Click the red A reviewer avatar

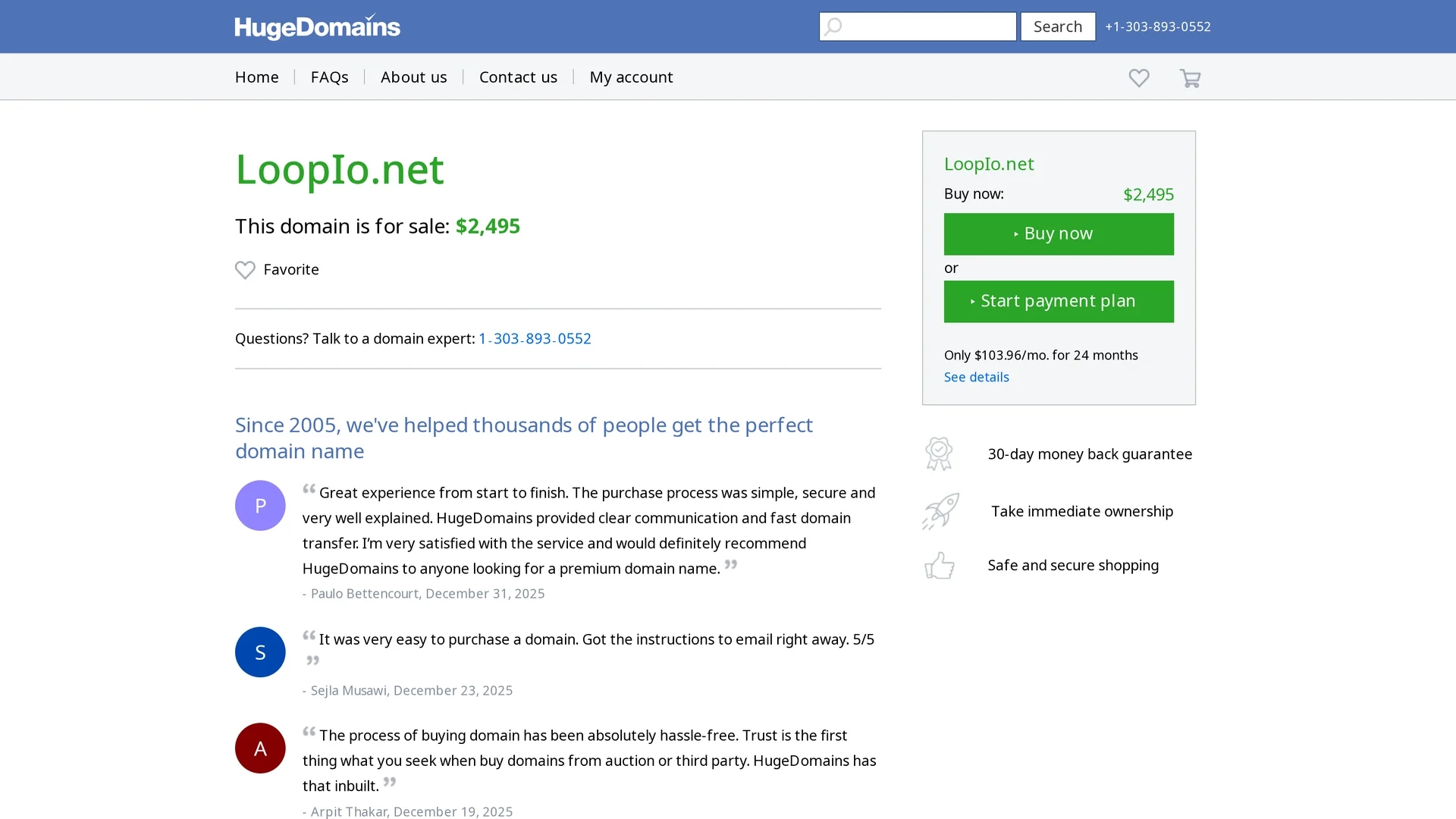260,748
